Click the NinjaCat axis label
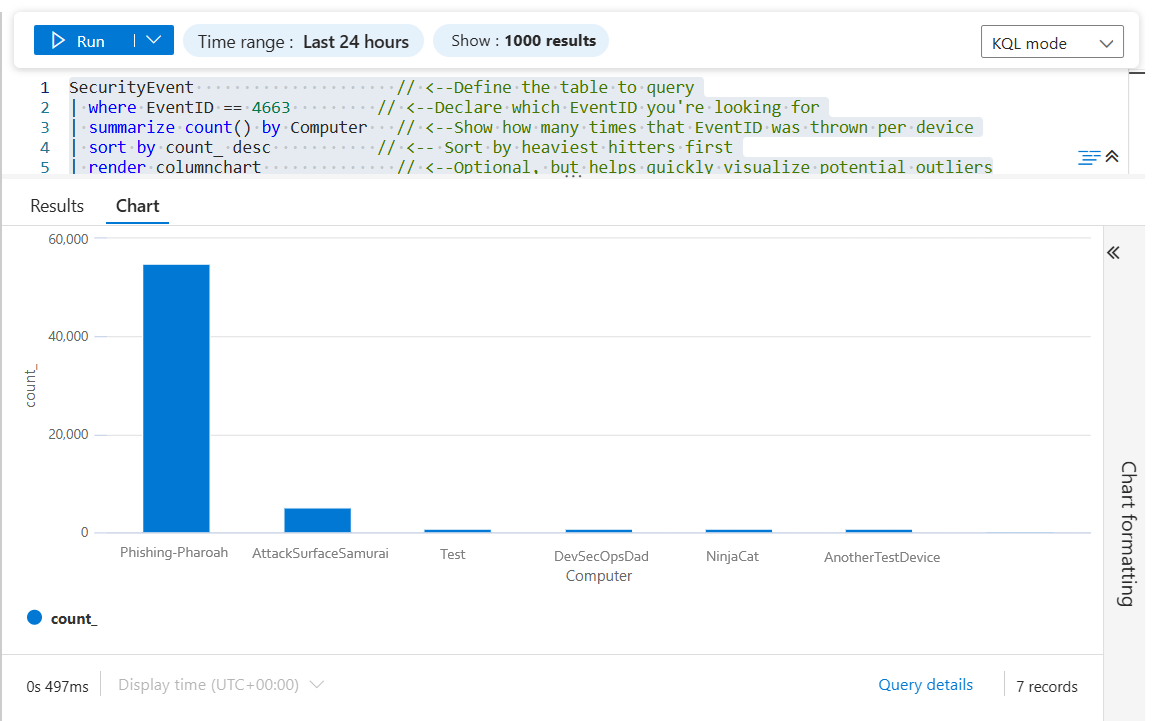The image size is (1157, 721). [732, 556]
